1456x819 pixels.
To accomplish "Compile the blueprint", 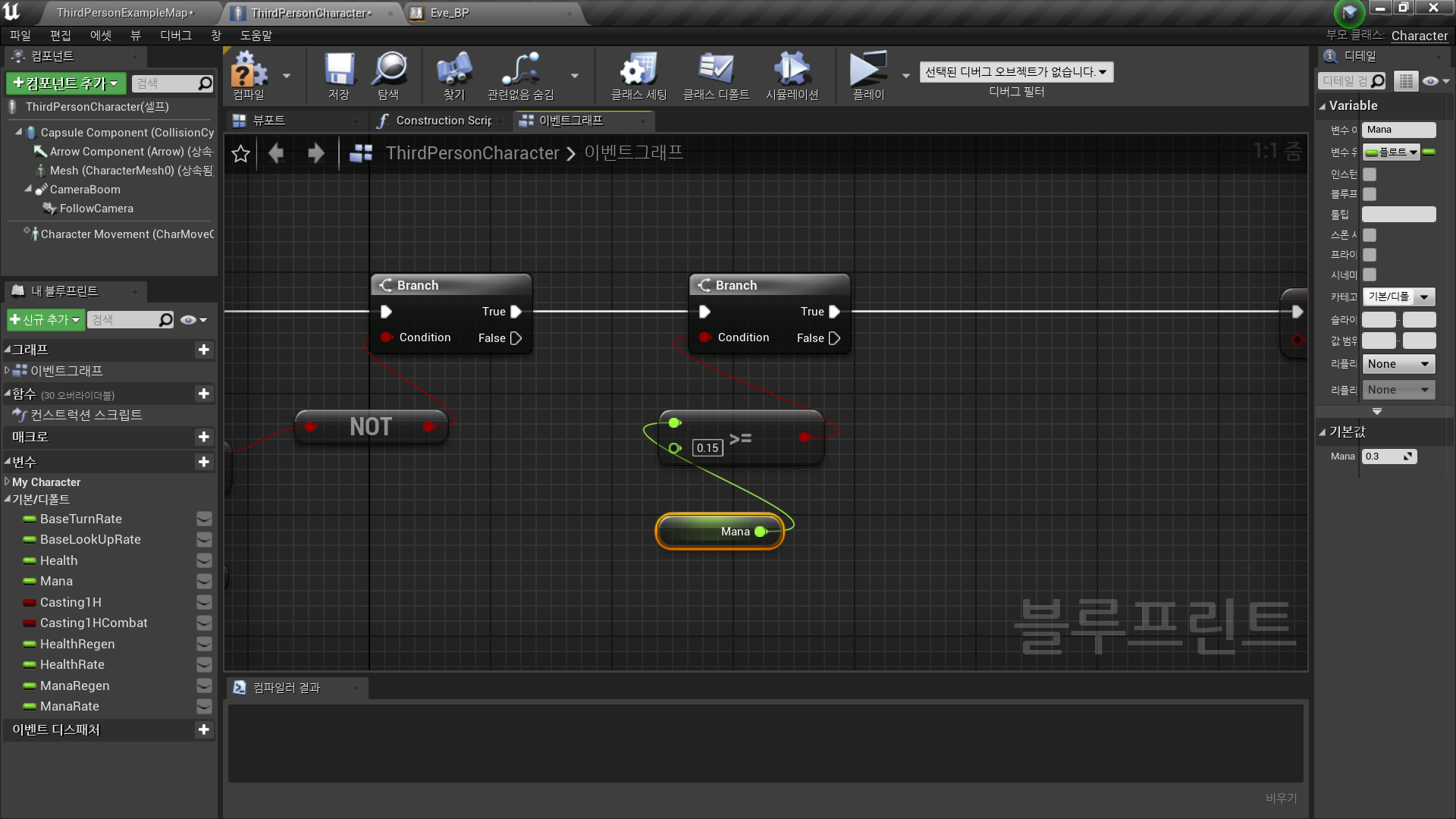I will 249,75.
